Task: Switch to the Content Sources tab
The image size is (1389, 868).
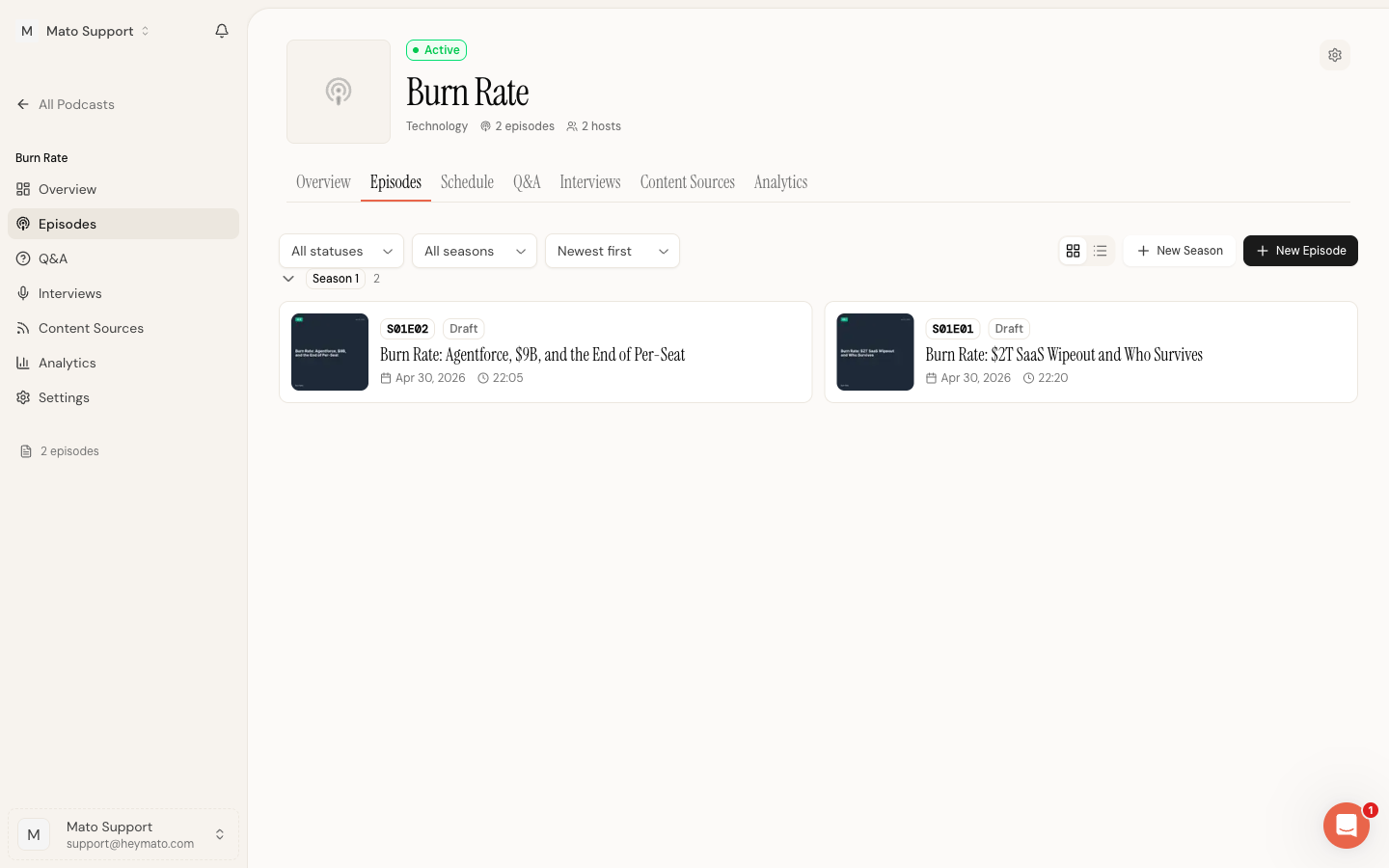Action: coord(688,182)
